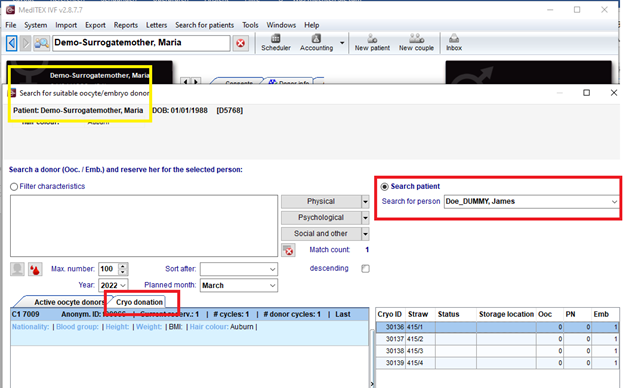Image resolution: width=623 pixels, height=388 pixels.
Task: Select the Filter characteristics radio button
Action: pyautogui.click(x=14, y=187)
